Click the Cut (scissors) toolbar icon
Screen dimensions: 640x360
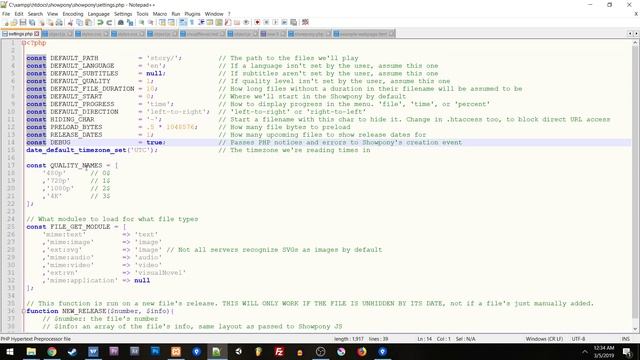(x=70, y=22)
